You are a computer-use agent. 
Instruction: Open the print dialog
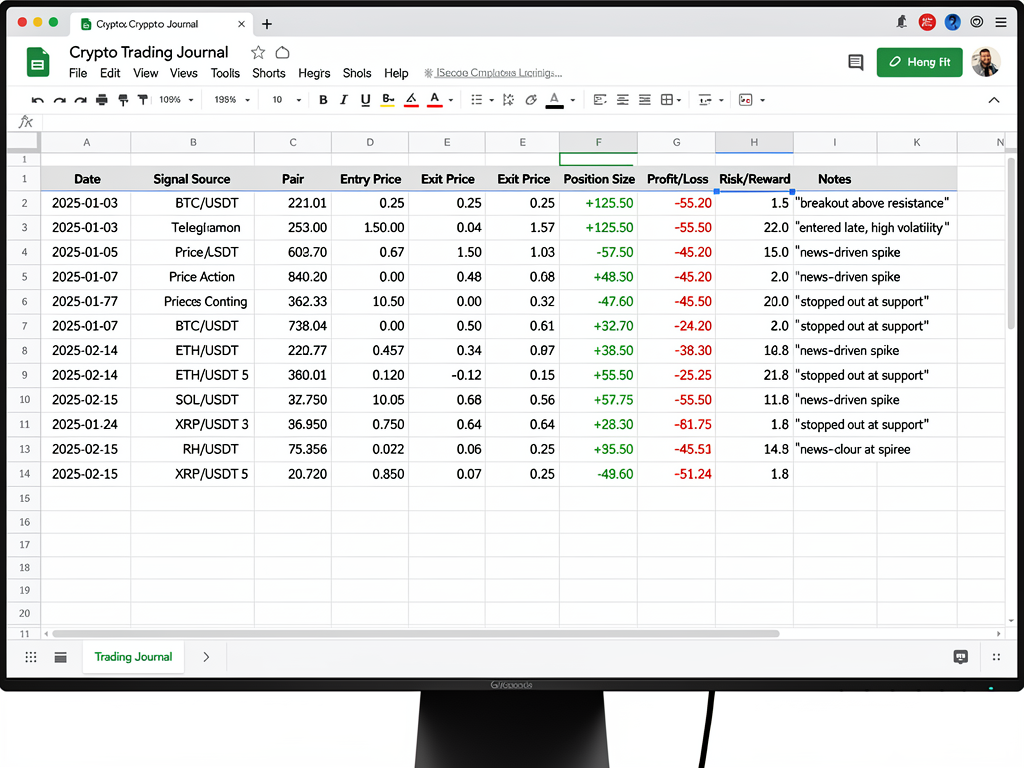pos(102,99)
